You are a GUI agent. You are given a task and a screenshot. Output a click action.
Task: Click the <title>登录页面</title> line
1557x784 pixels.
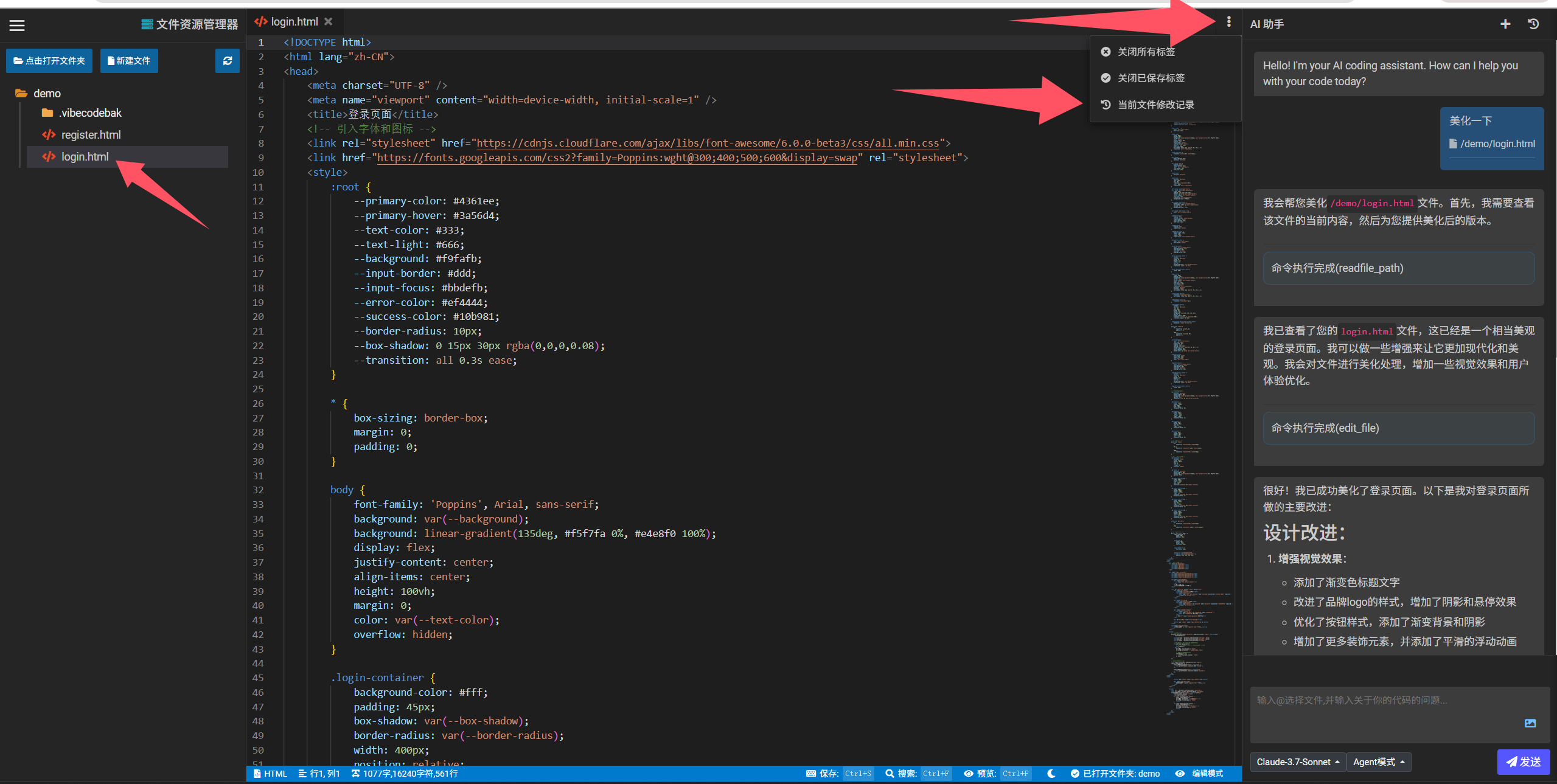coord(372,115)
